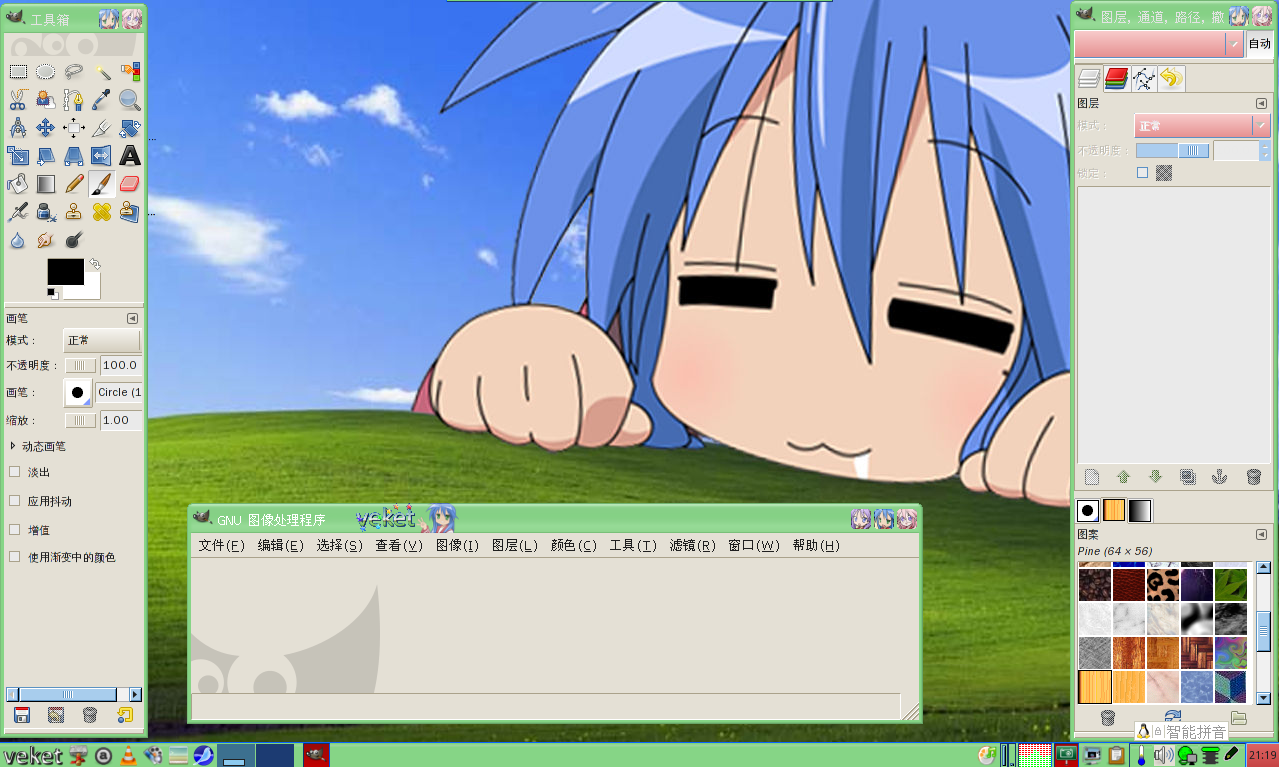Screen dimensions: 1279x767
Task: Select the Measure compass tool
Action: pos(17,127)
